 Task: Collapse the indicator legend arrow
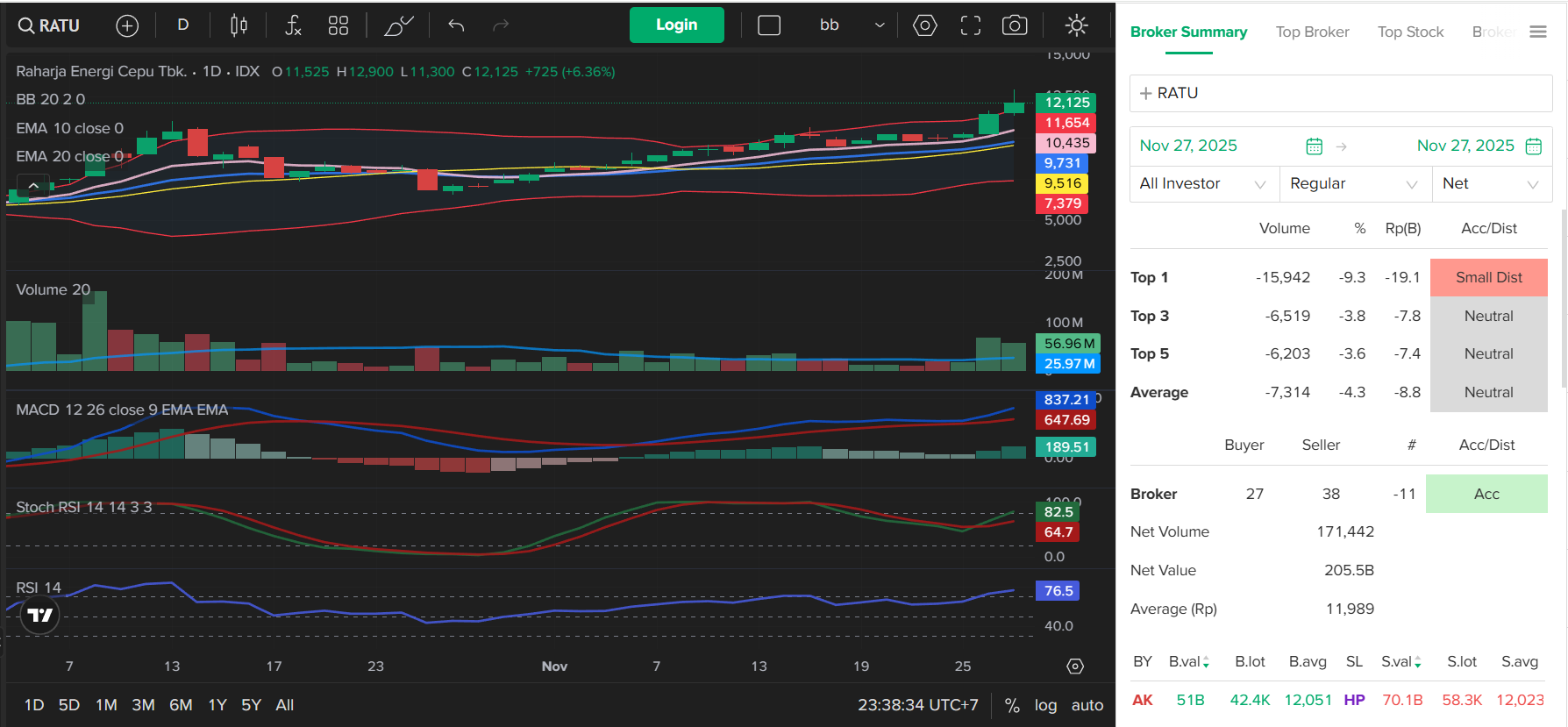pos(32,186)
